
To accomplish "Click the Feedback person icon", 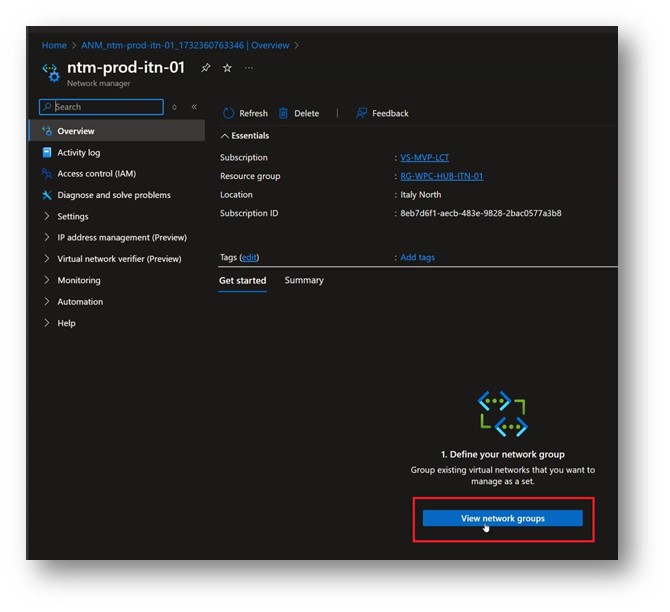I will pyautogui.click(x=361, y=113).
